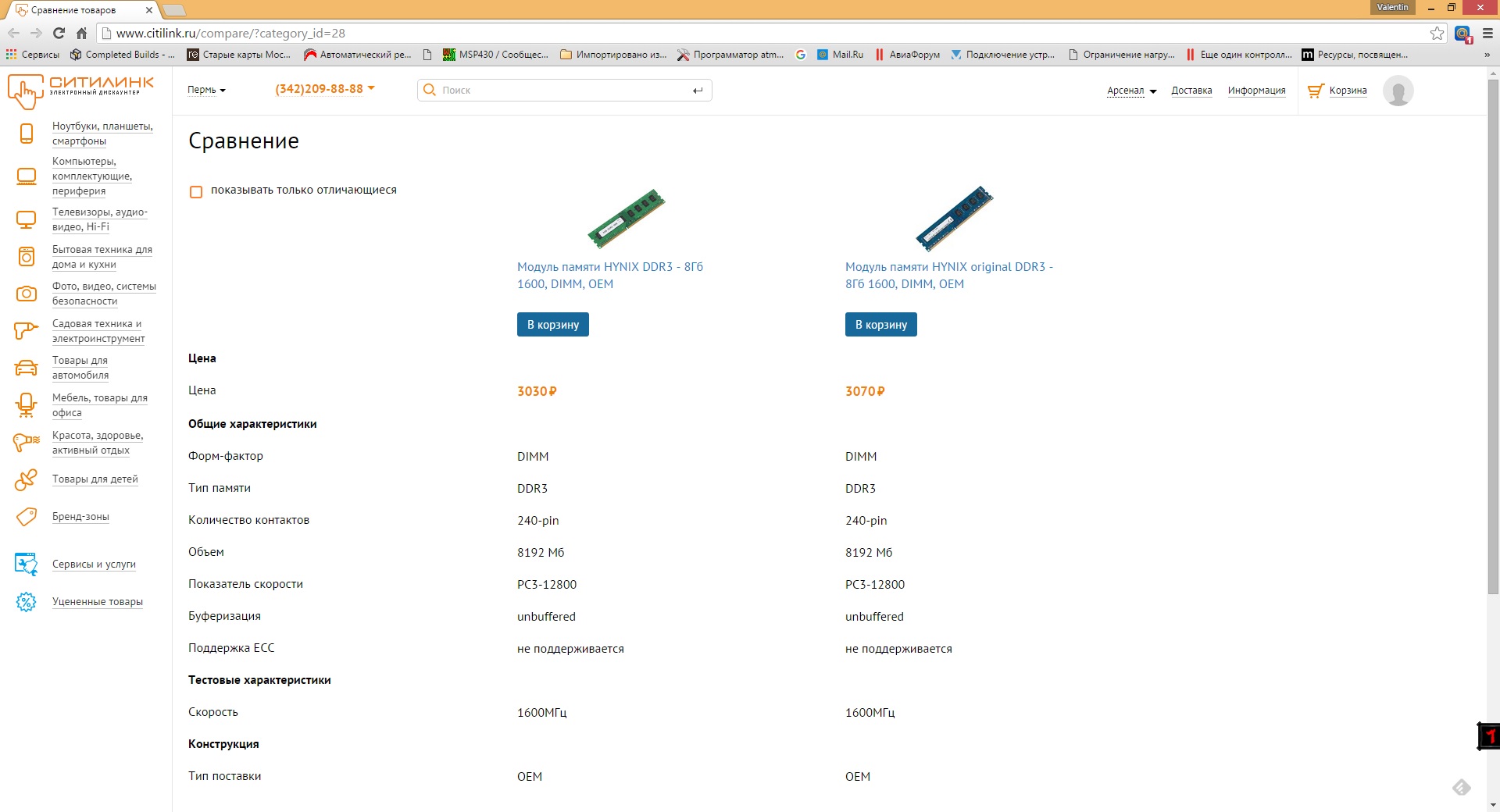Image resolution: width=1500 pixels, height=812 pixels.
Task: Click the Поиск search input field
Action: click(x=565, y=90)
